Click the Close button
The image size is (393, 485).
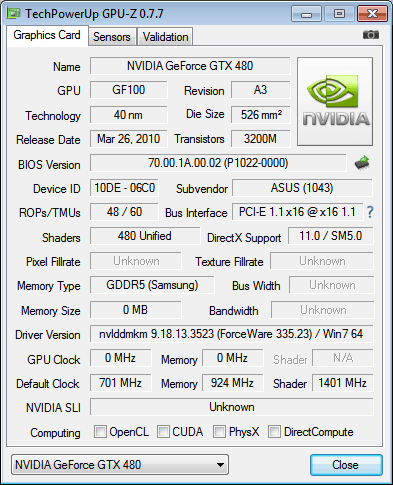coord(346,465)
